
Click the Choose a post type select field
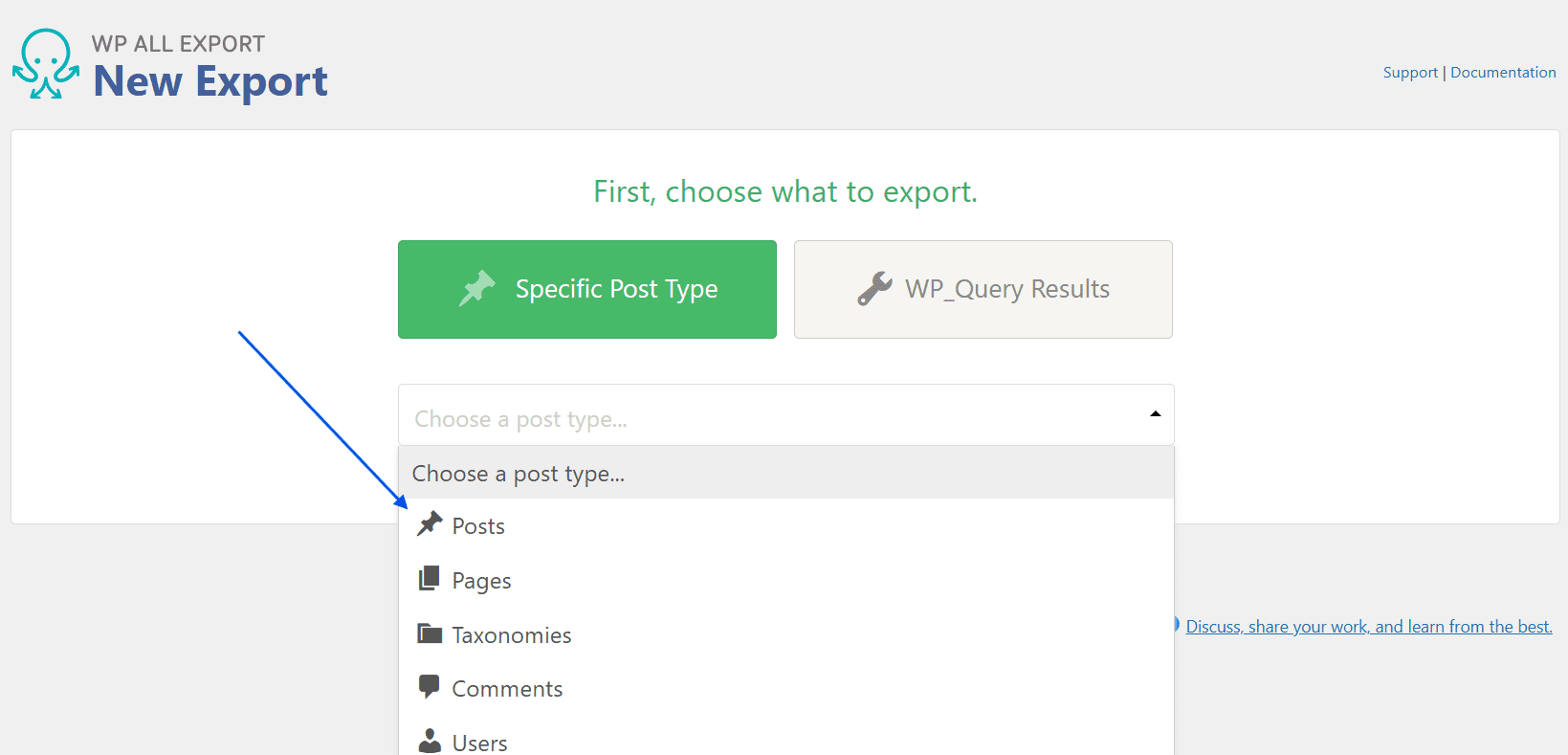pyautogui.click(x=786, y=415)
